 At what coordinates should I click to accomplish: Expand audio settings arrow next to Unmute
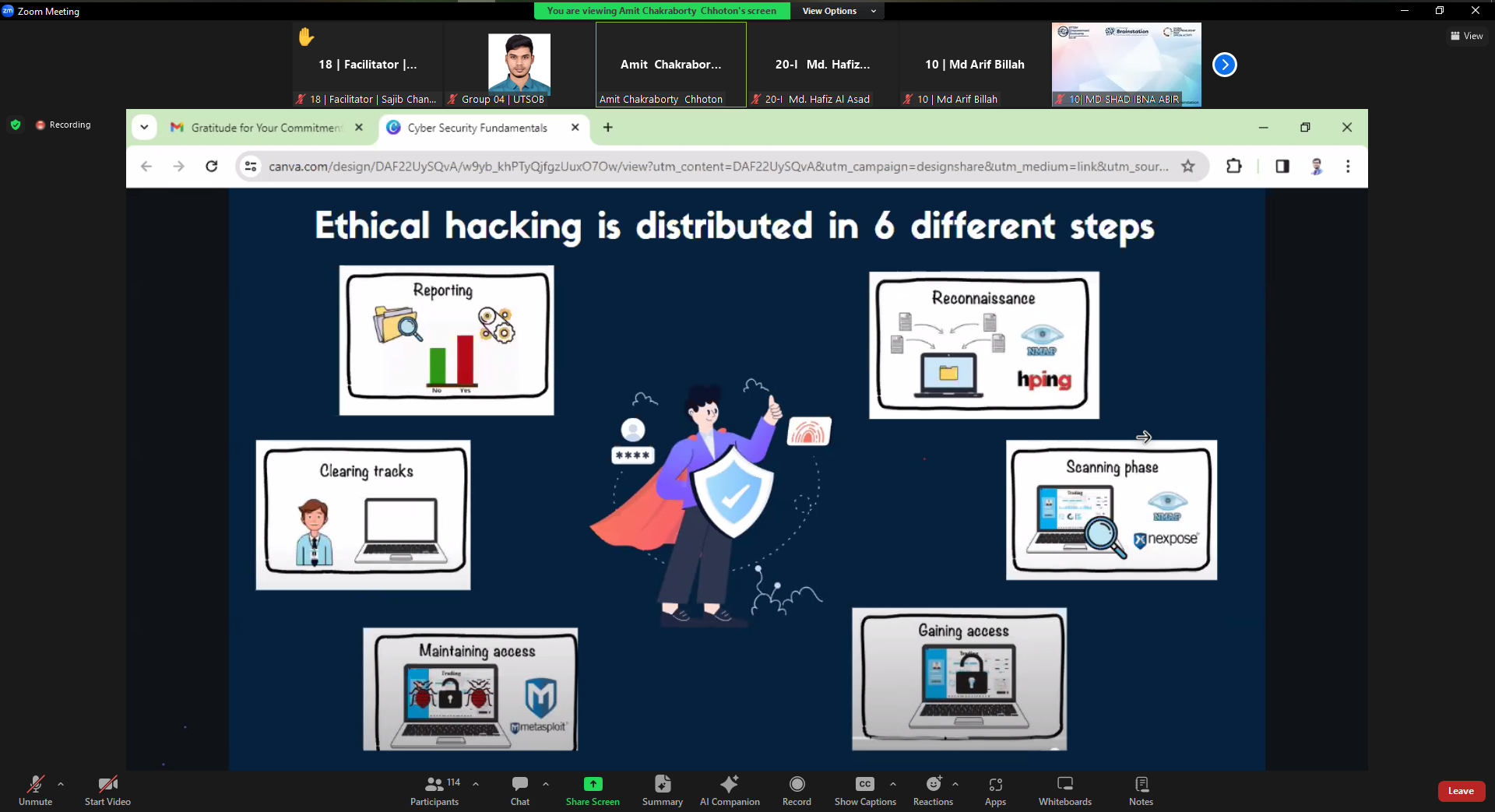(x=61, y=784)
